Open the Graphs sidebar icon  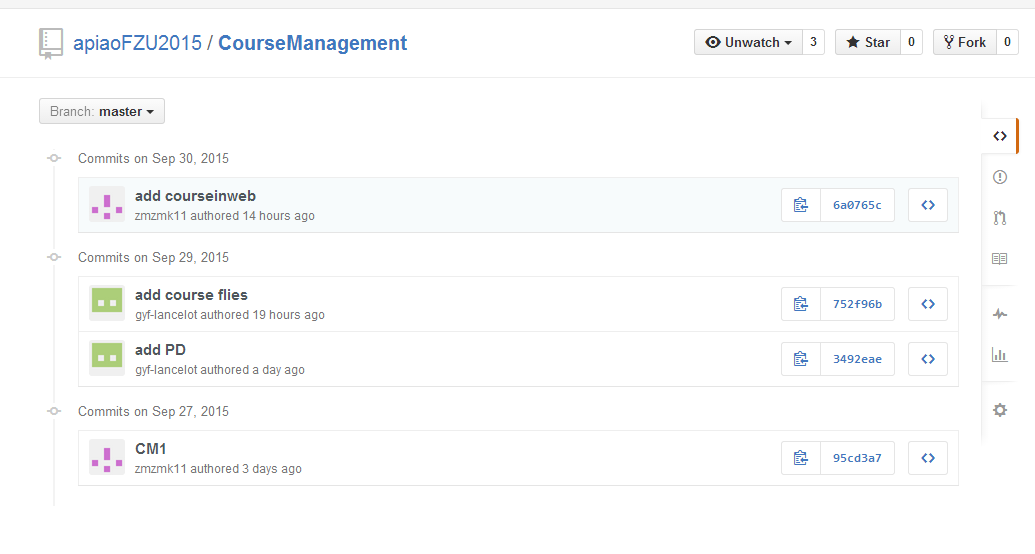pos(1000,355)
